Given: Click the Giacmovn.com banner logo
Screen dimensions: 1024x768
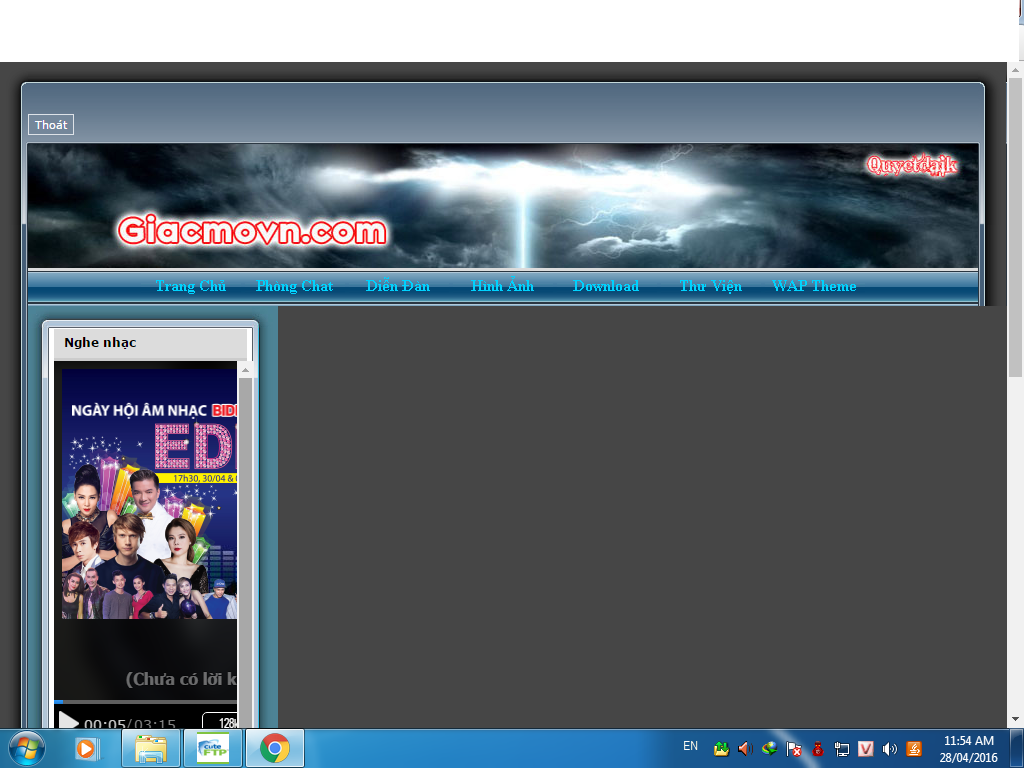Looking at the screenshot, I should [252, 231].
